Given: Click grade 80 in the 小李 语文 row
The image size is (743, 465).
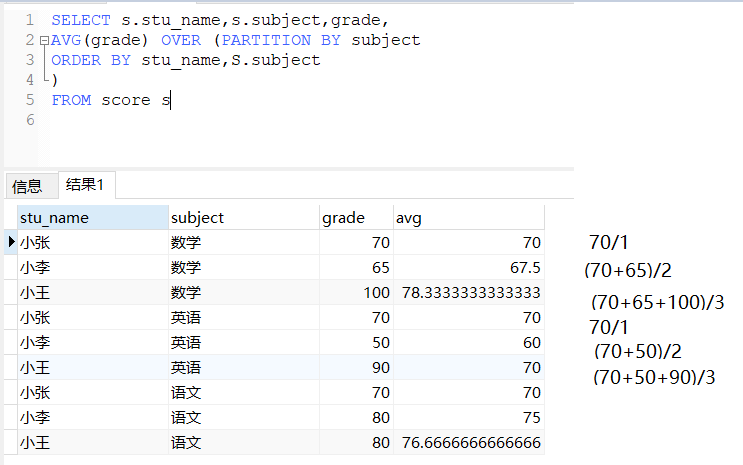Looking at the screenshot, I should (x=356, y=417).
